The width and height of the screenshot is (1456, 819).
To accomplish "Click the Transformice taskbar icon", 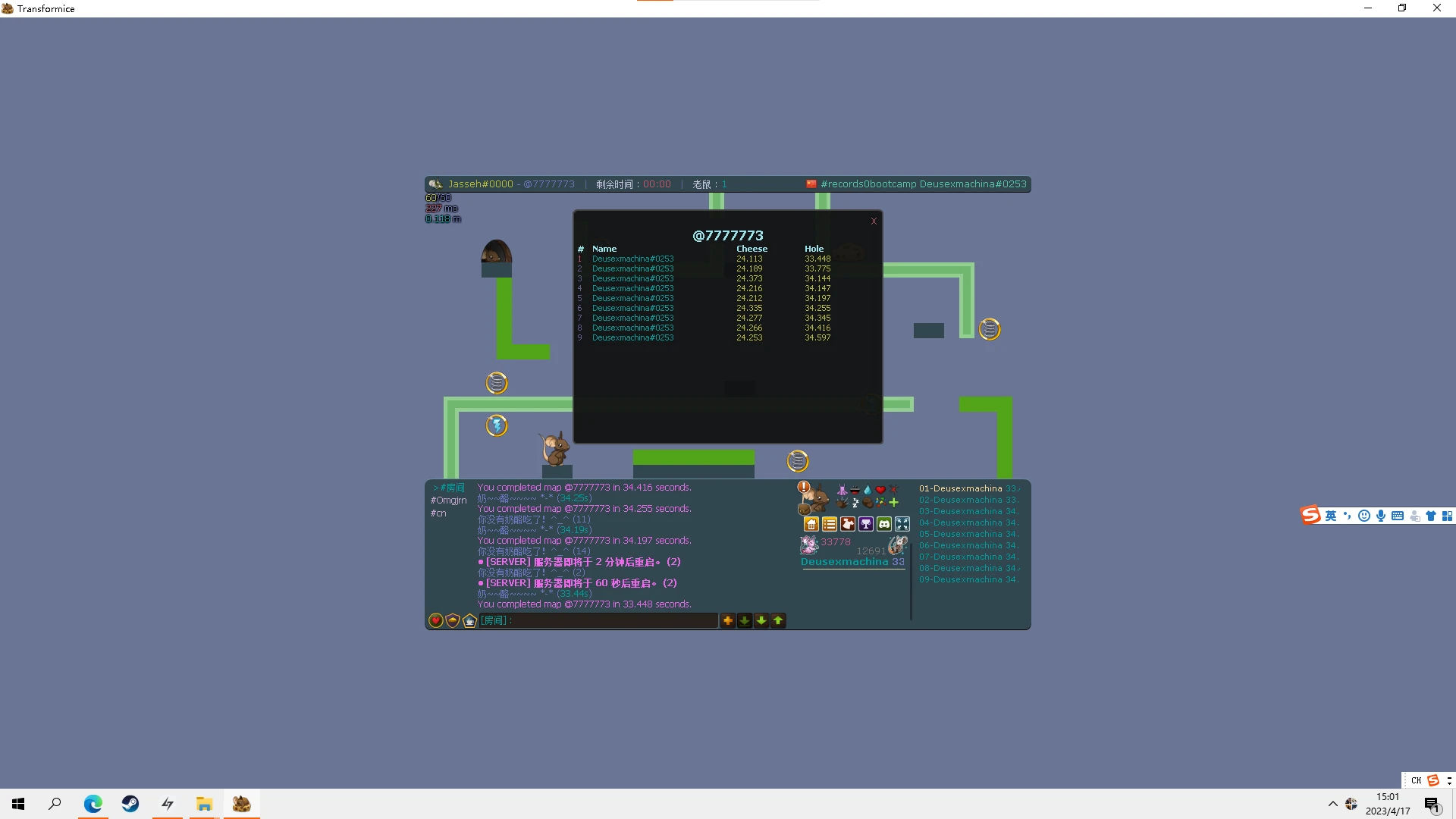I will [x=242, y=804].
